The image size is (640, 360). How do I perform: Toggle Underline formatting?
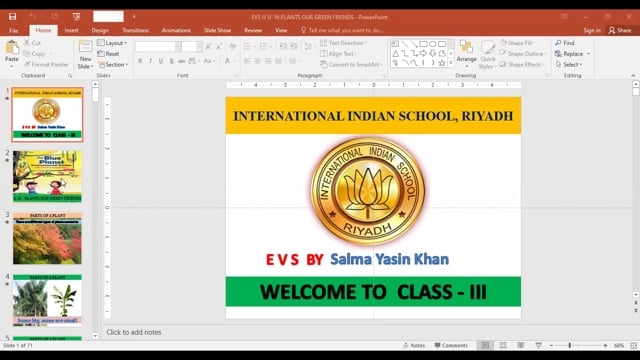click(x=161, y=61)
